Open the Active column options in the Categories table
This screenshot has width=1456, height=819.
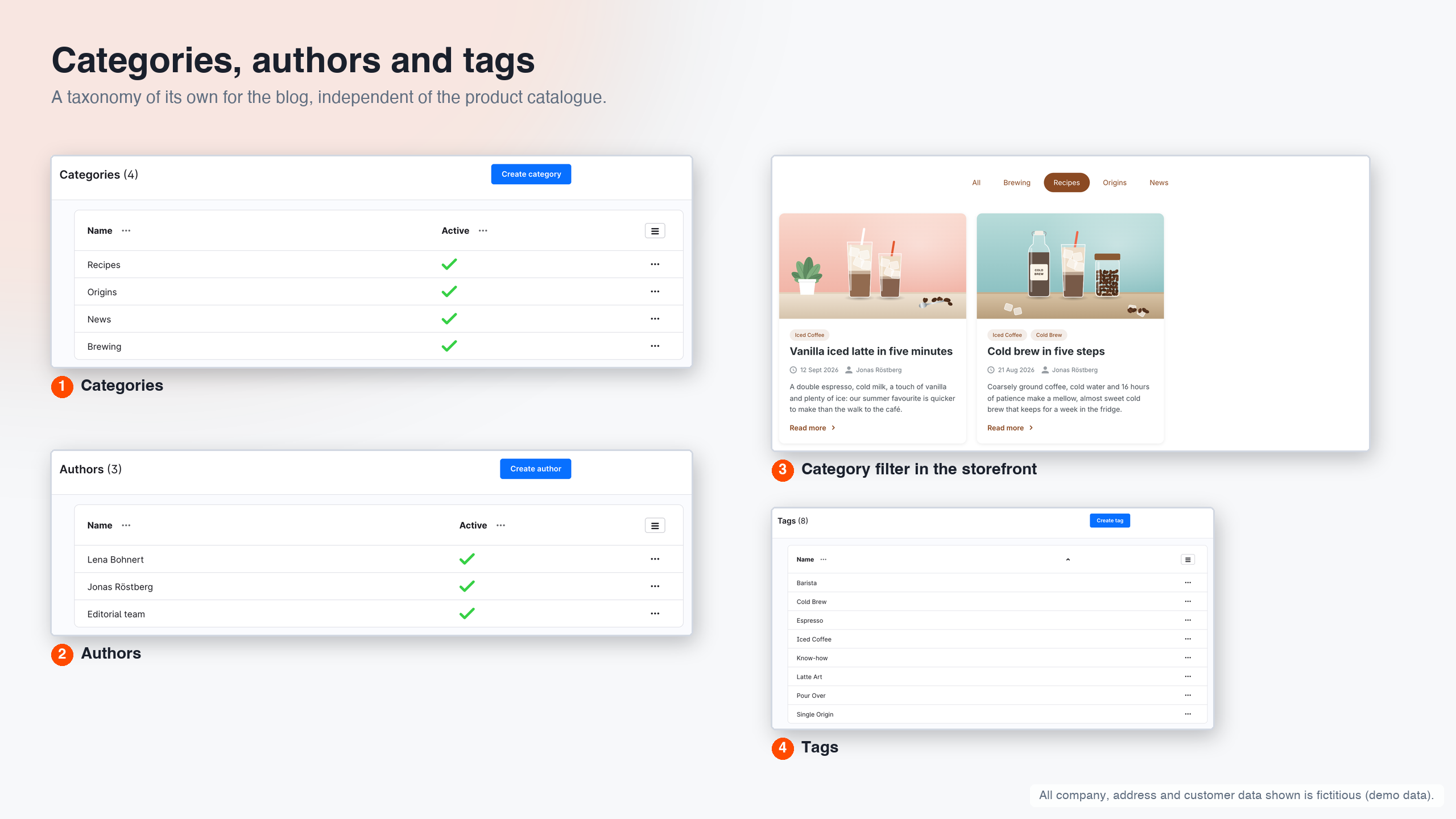point(483,231)
